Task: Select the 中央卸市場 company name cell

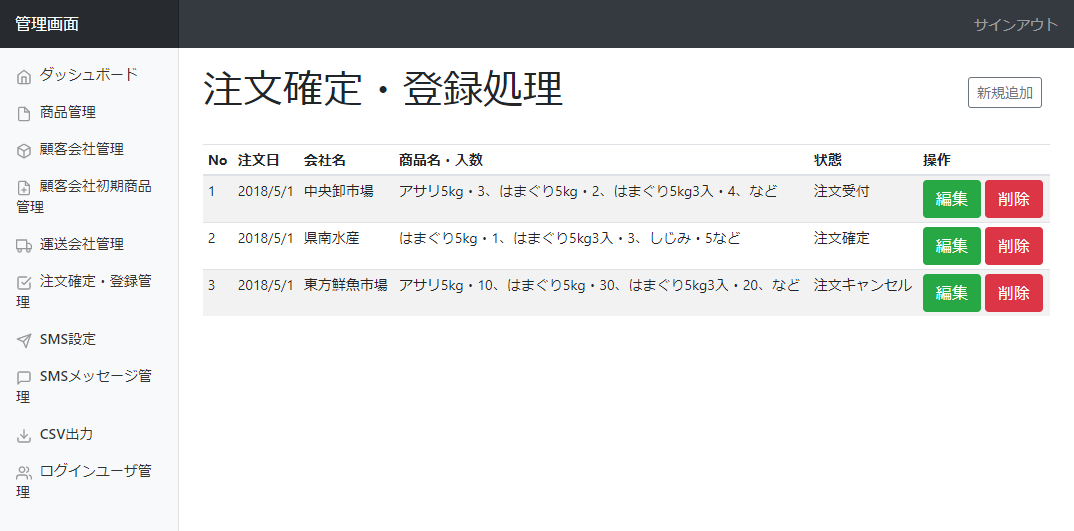Action: coord(338,191)
